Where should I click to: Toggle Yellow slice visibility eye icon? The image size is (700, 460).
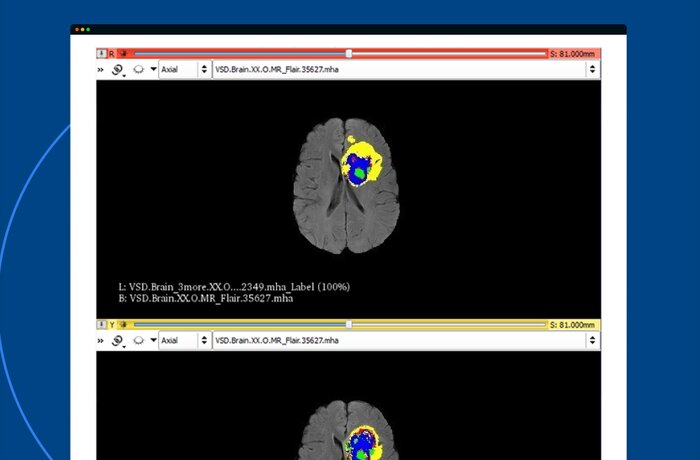(123, 324)
